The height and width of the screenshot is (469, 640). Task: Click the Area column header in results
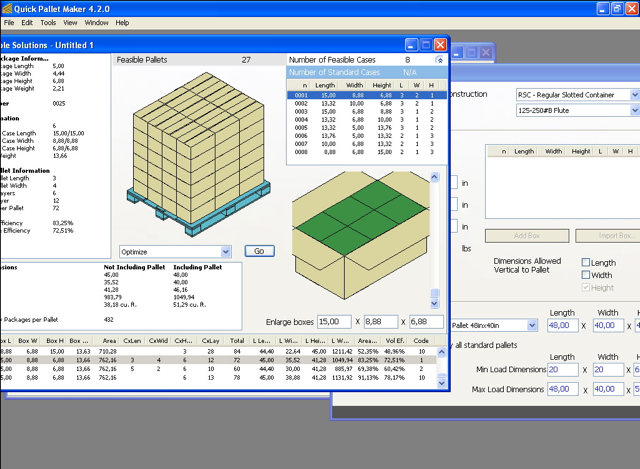click(x=109, y=340)
